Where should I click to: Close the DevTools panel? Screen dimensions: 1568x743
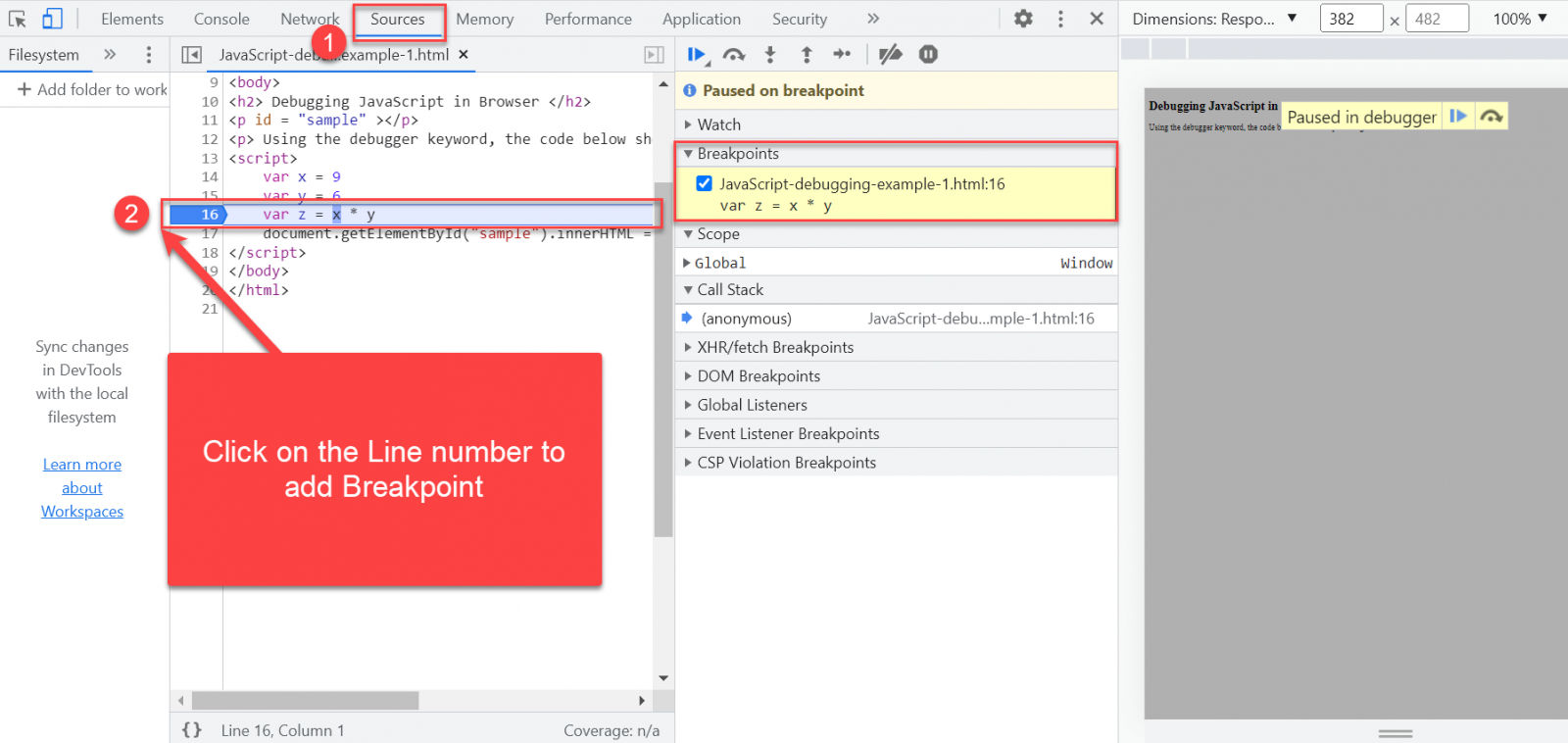1097,19
